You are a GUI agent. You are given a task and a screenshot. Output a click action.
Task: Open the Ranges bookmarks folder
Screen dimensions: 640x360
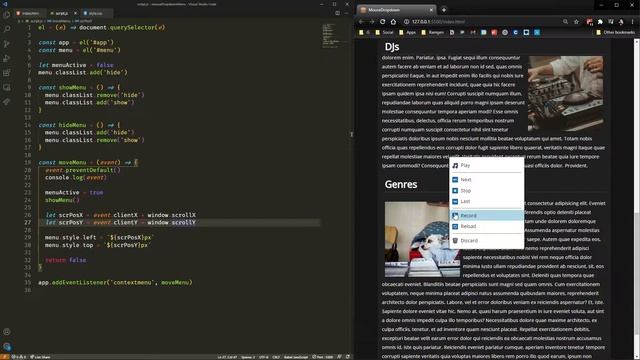pos(433,32)
